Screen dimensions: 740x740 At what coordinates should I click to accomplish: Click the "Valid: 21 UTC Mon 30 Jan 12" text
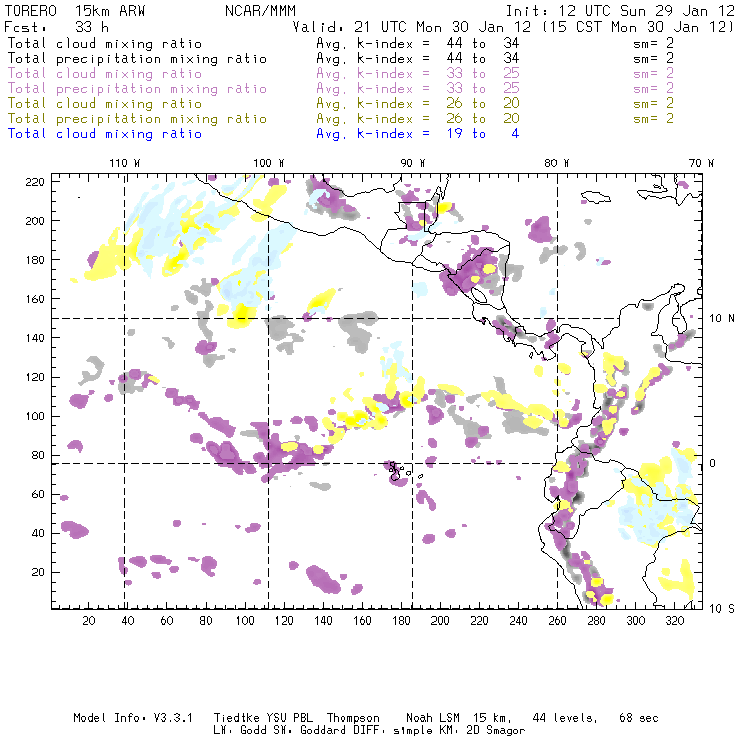click(412, 26)
